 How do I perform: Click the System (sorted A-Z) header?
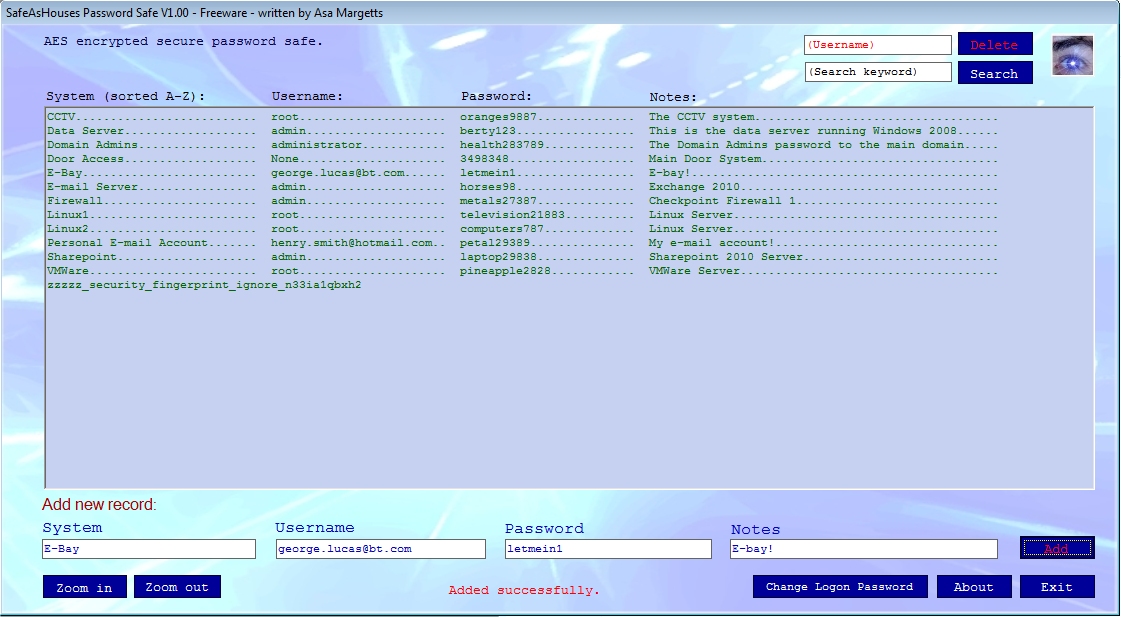(x=126, y=96)
